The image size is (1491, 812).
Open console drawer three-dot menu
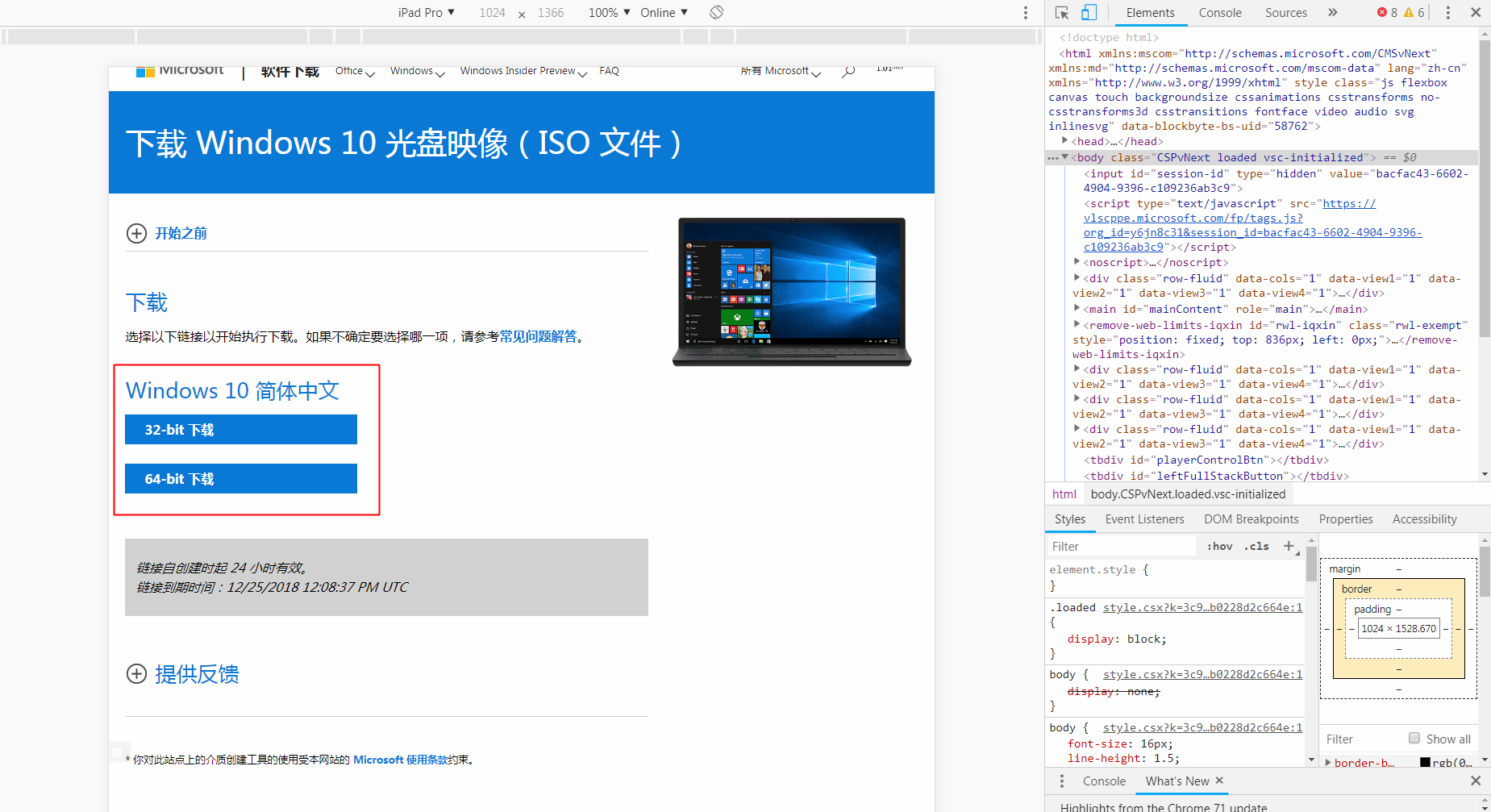1062,781
